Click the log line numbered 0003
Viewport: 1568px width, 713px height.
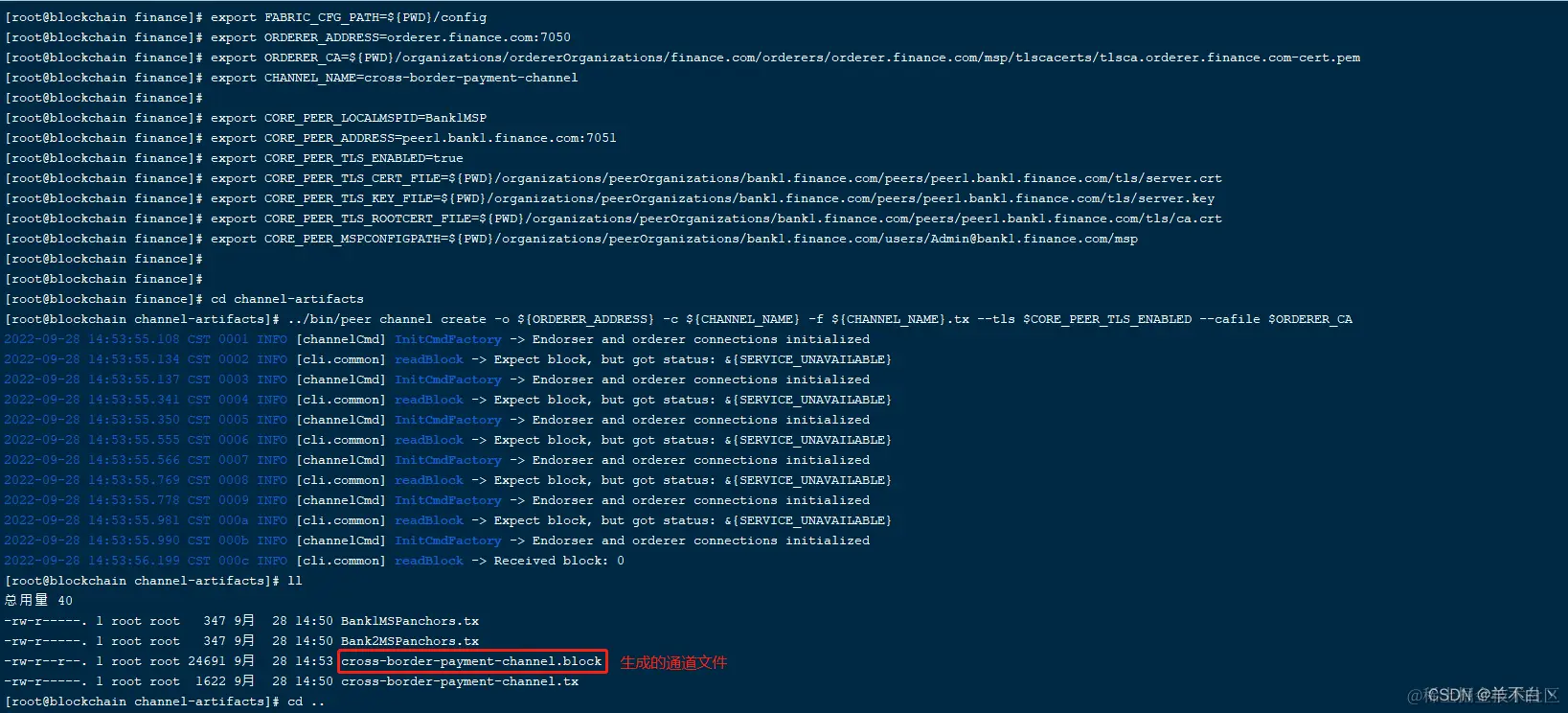(x=437, y=379)
